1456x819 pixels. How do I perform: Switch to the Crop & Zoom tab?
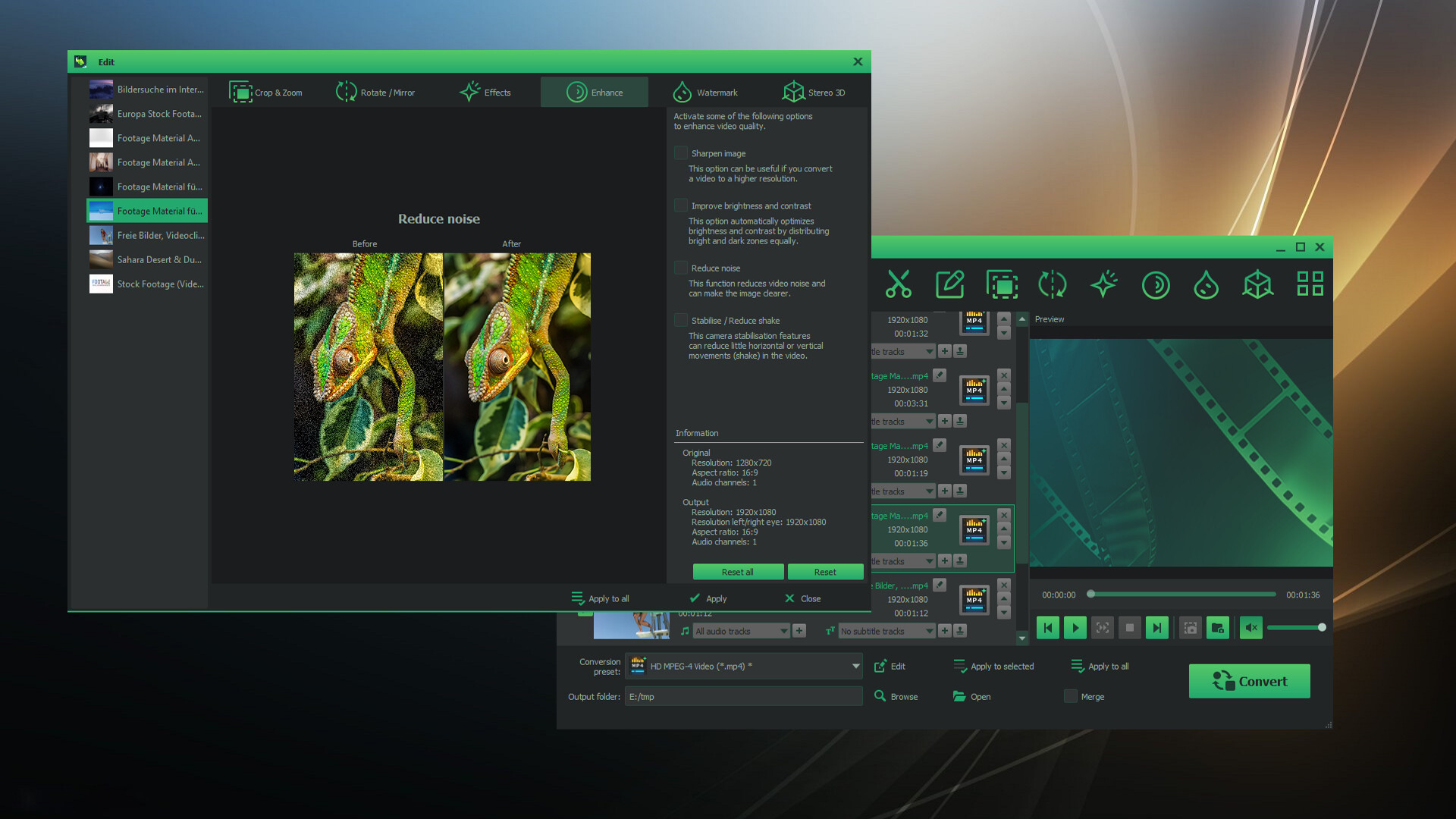click(266, 91)
